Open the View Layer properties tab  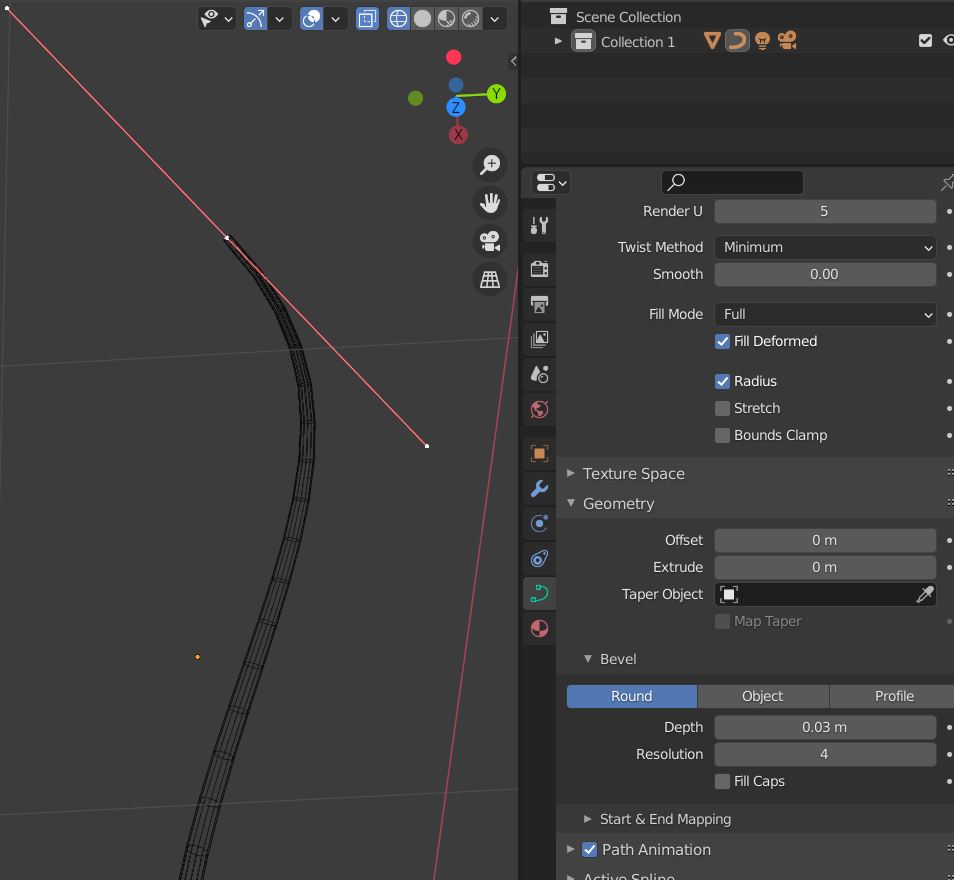(x=540, y=339)
